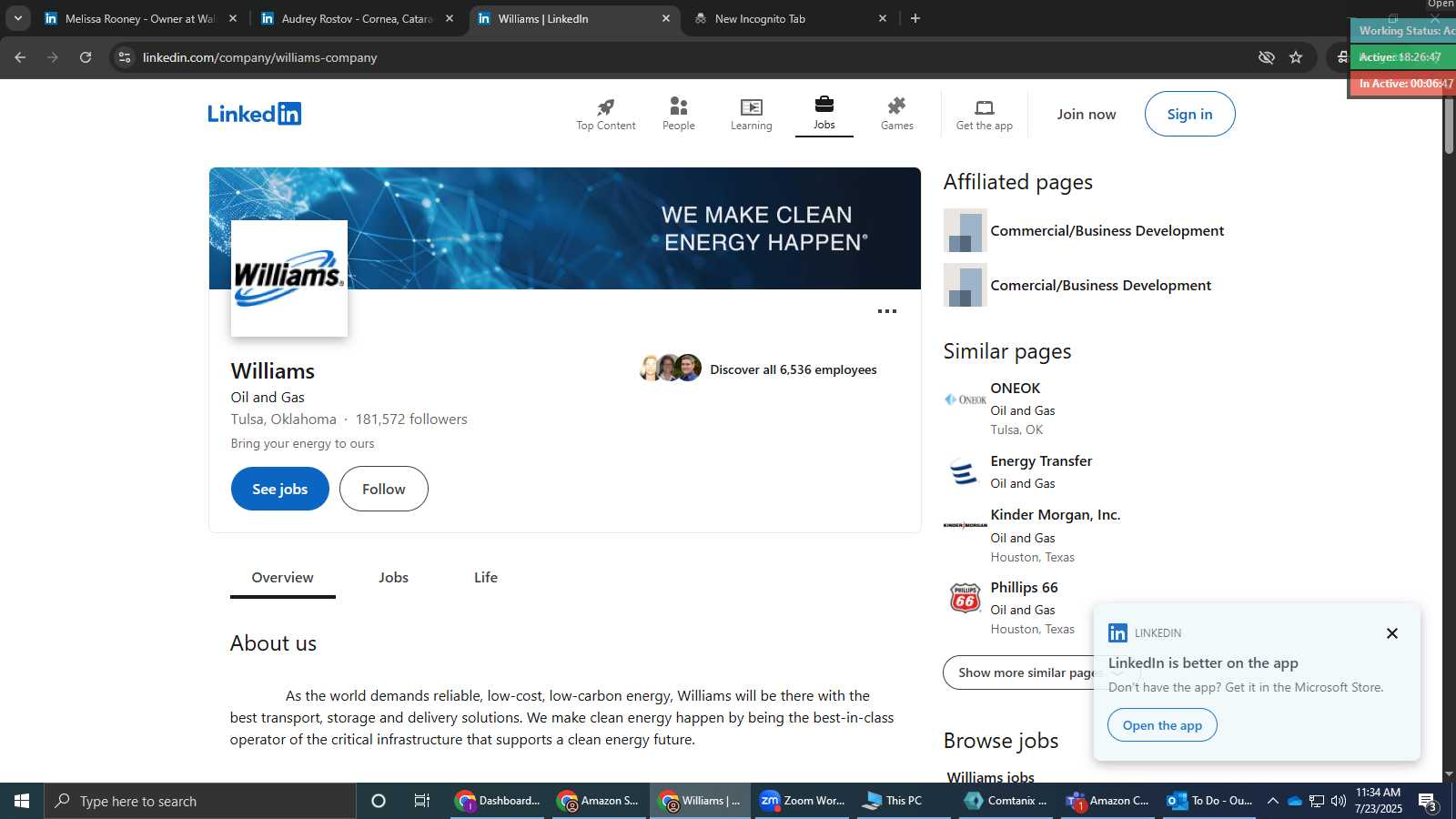Reload the page
Screen dimensions: 1456x819
coord(86,57)
